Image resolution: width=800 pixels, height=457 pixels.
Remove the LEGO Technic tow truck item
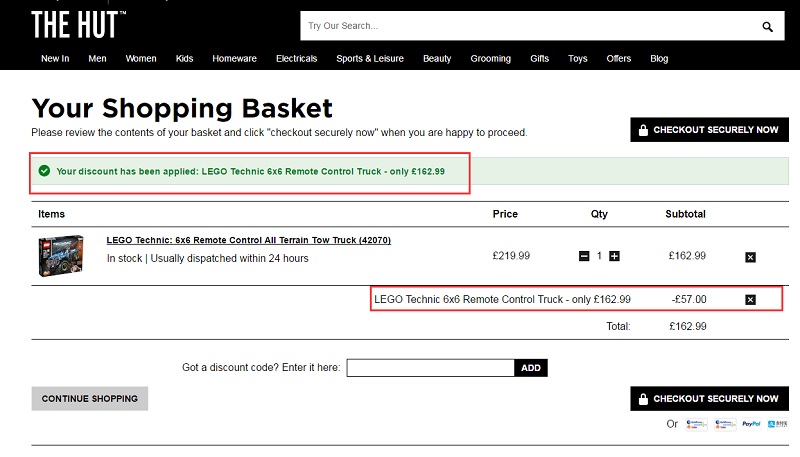(x=751, y=257)
